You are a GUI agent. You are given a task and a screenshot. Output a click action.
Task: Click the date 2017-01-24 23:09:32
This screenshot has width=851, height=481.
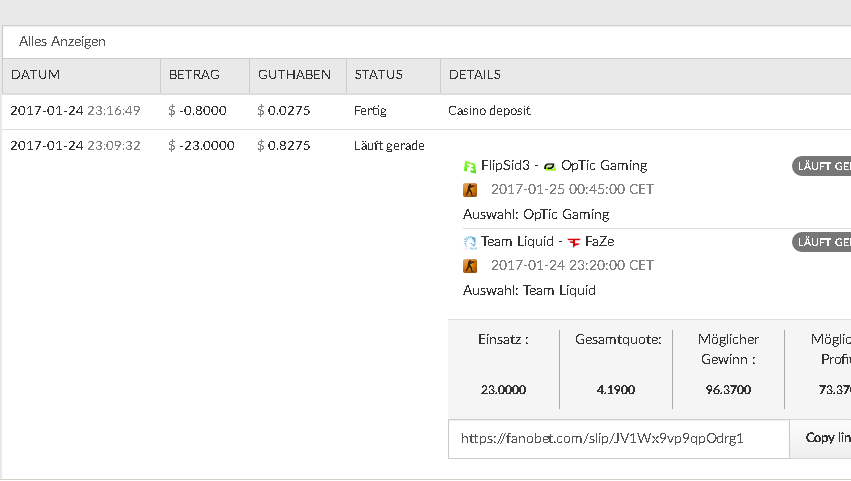pos(75,145)
